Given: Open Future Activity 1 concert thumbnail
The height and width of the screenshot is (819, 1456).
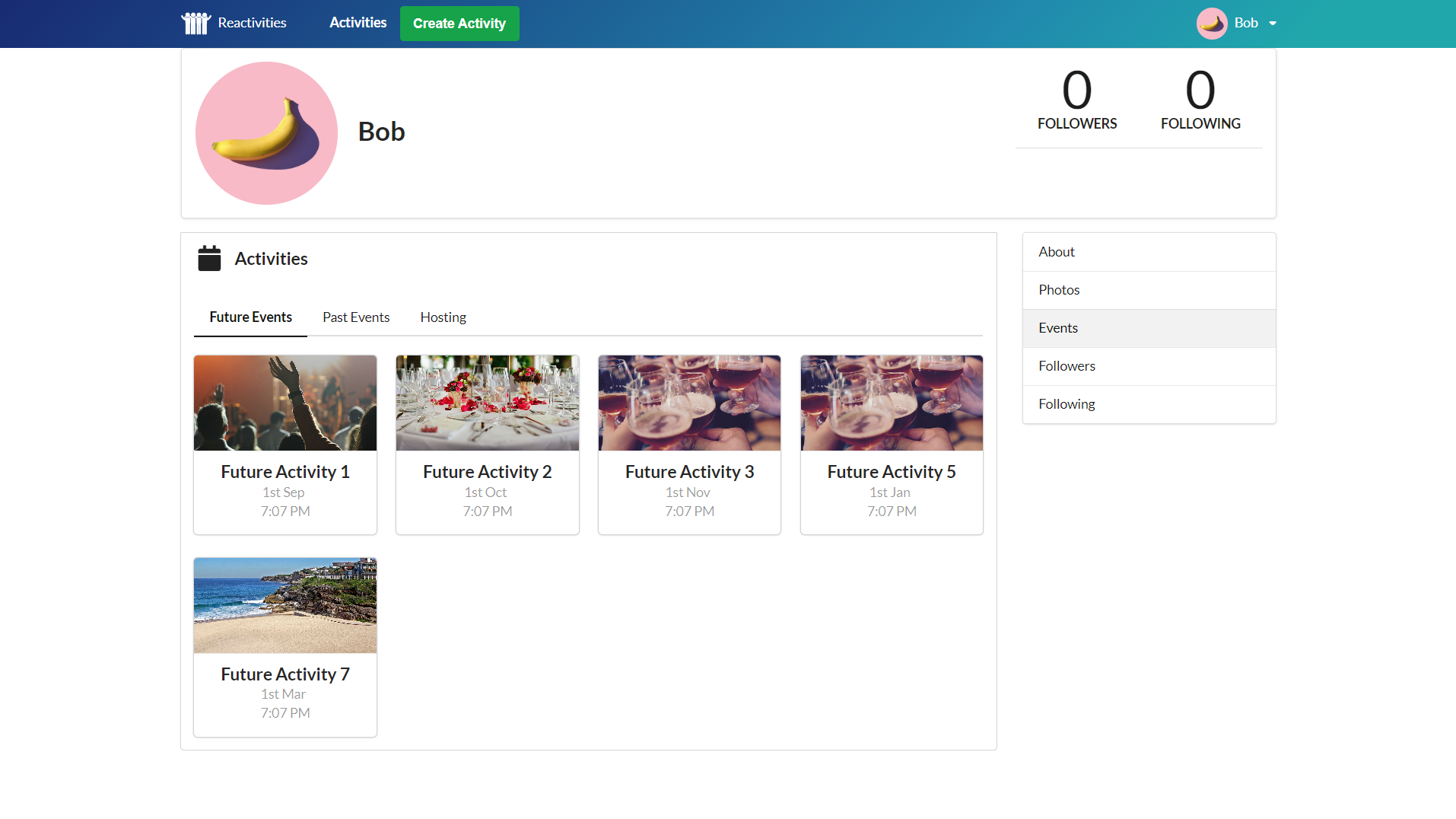Looking at the screenshot, I should 285,403.
